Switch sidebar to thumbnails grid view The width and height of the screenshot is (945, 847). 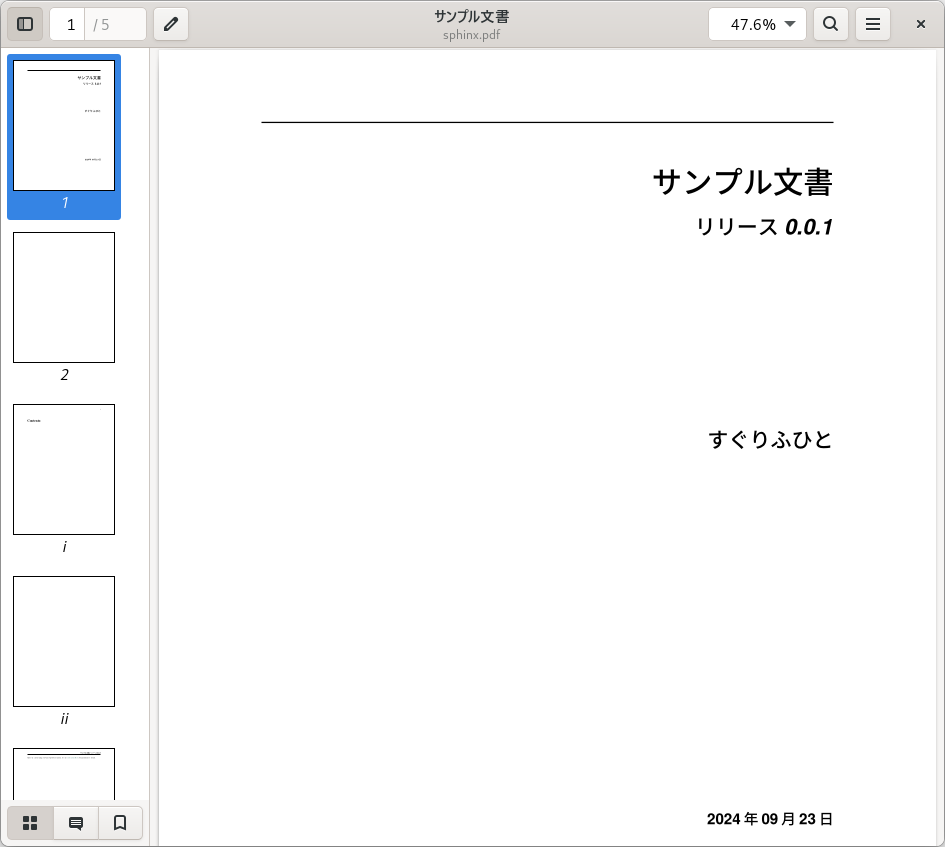pos(30,823)
